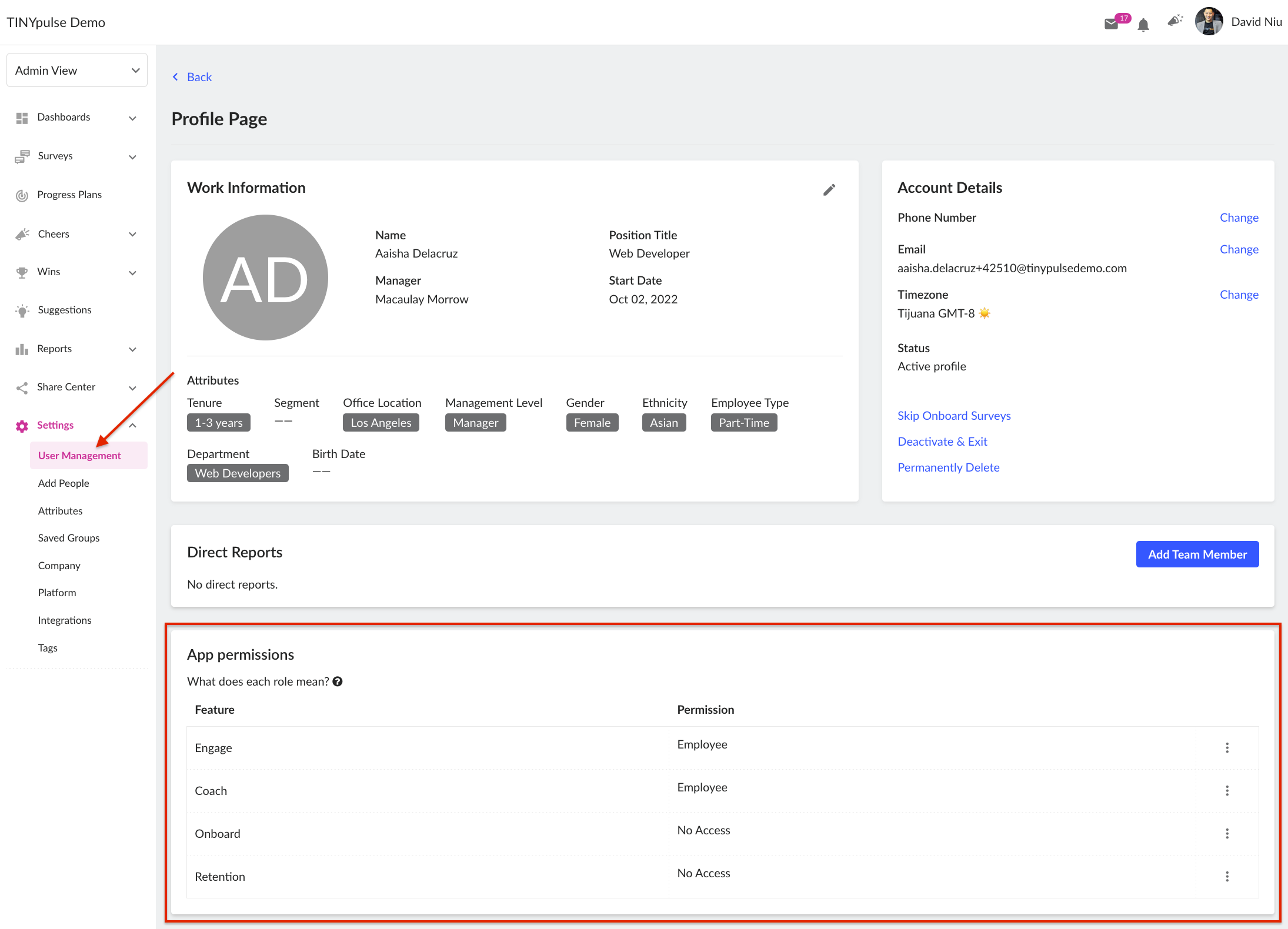
Task: Open the Admin View dropdown
Action: coord(77,71)
